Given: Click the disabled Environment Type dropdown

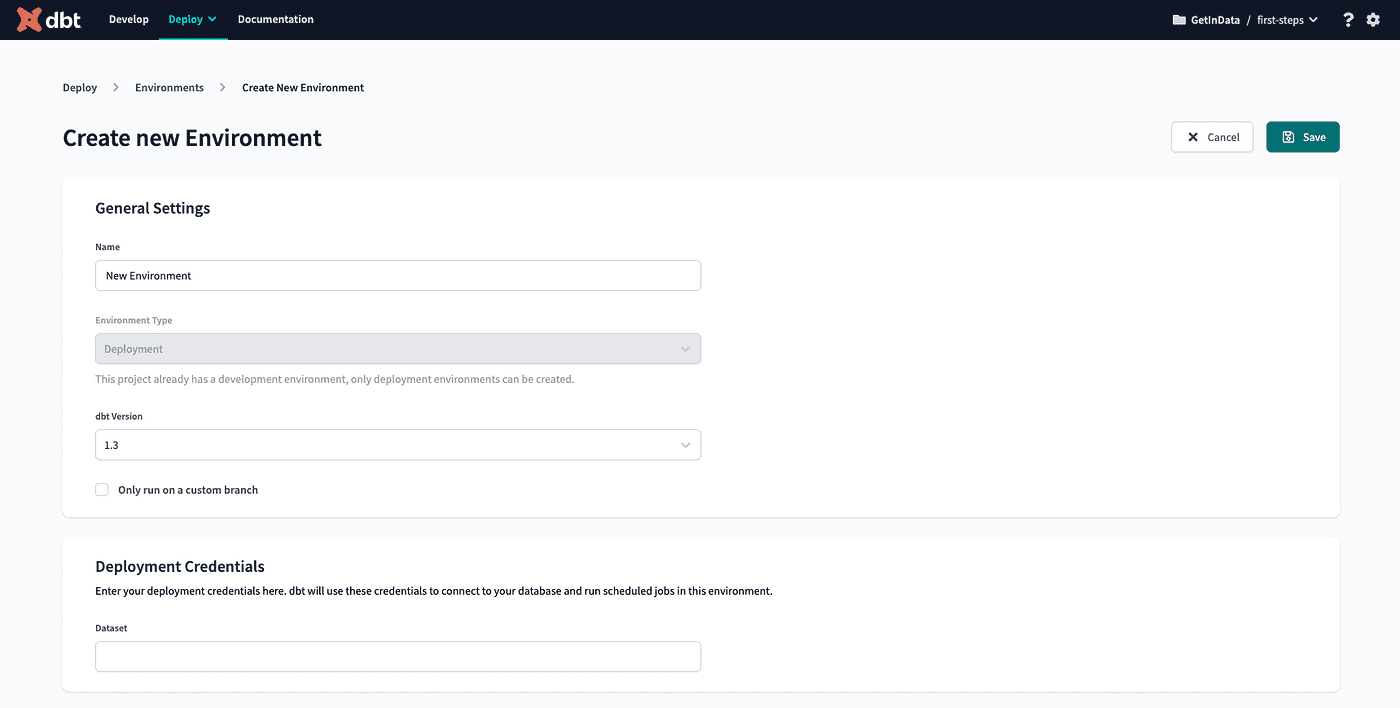Looking at the screenshot, I should click(x=398, y=349).
